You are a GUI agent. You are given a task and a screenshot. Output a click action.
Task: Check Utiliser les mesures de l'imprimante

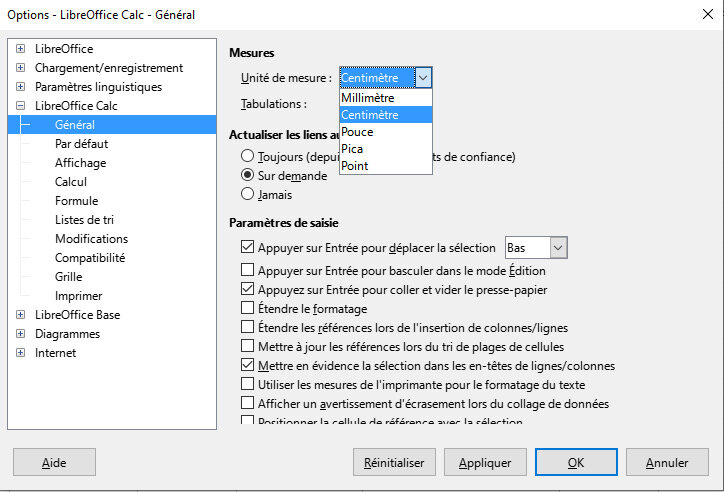coord(248,385)
